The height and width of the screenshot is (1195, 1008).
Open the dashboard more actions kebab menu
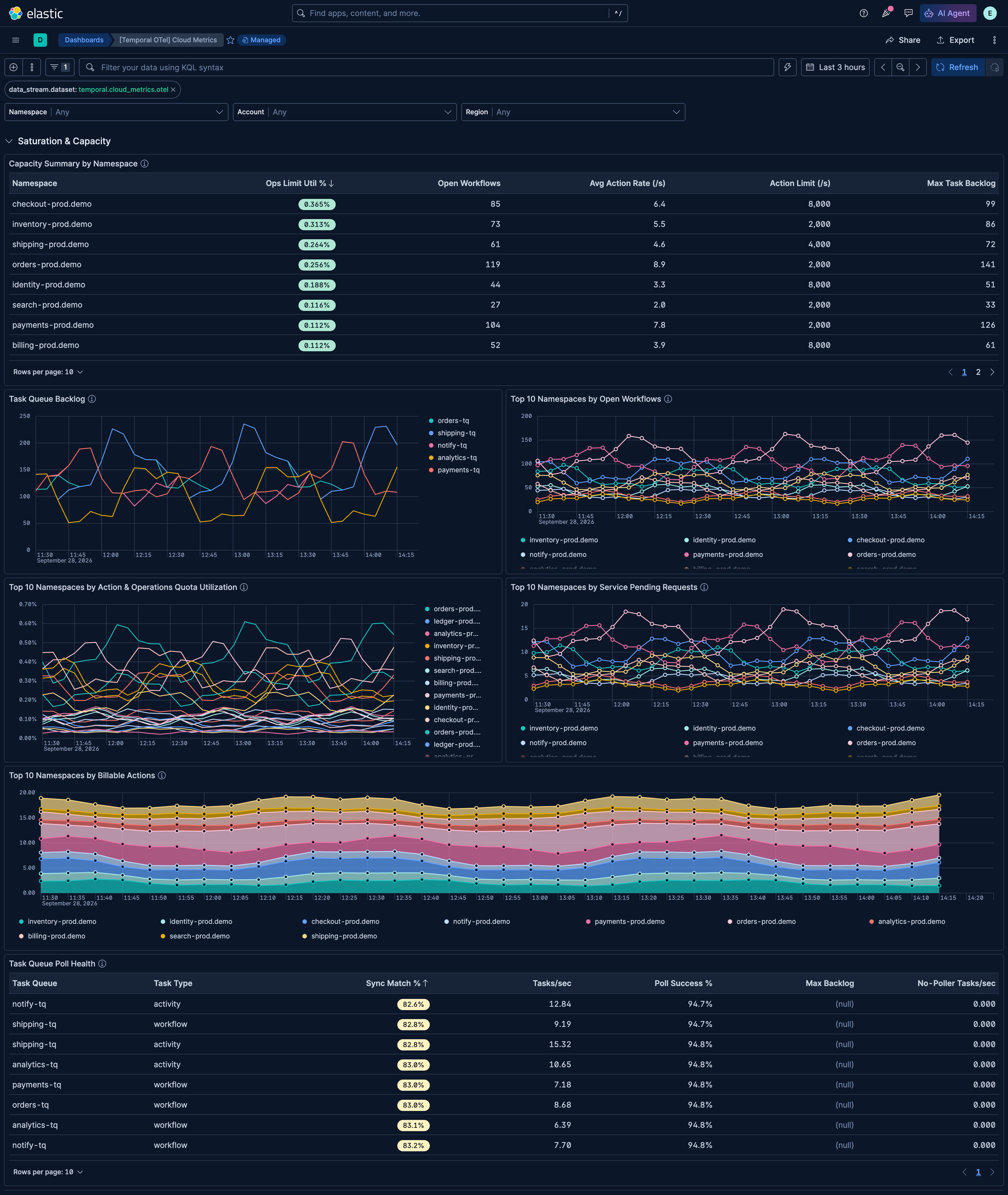point(994,40)
